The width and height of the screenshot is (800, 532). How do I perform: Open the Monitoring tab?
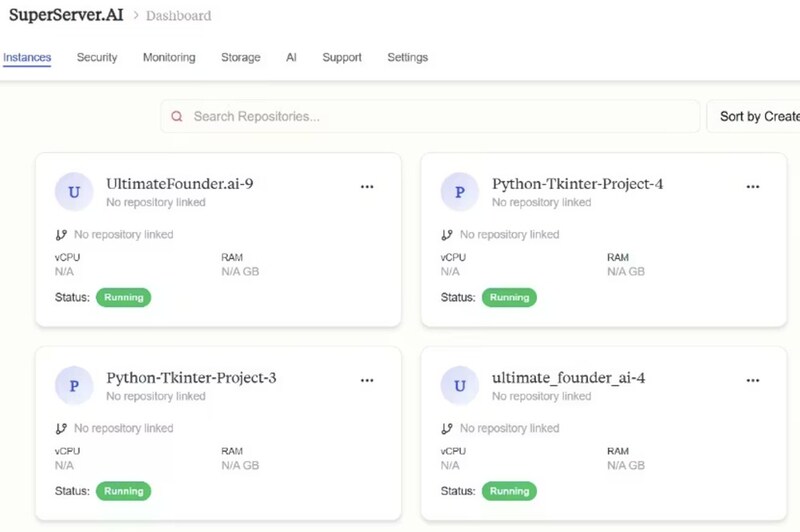click(x=169, y=58)
